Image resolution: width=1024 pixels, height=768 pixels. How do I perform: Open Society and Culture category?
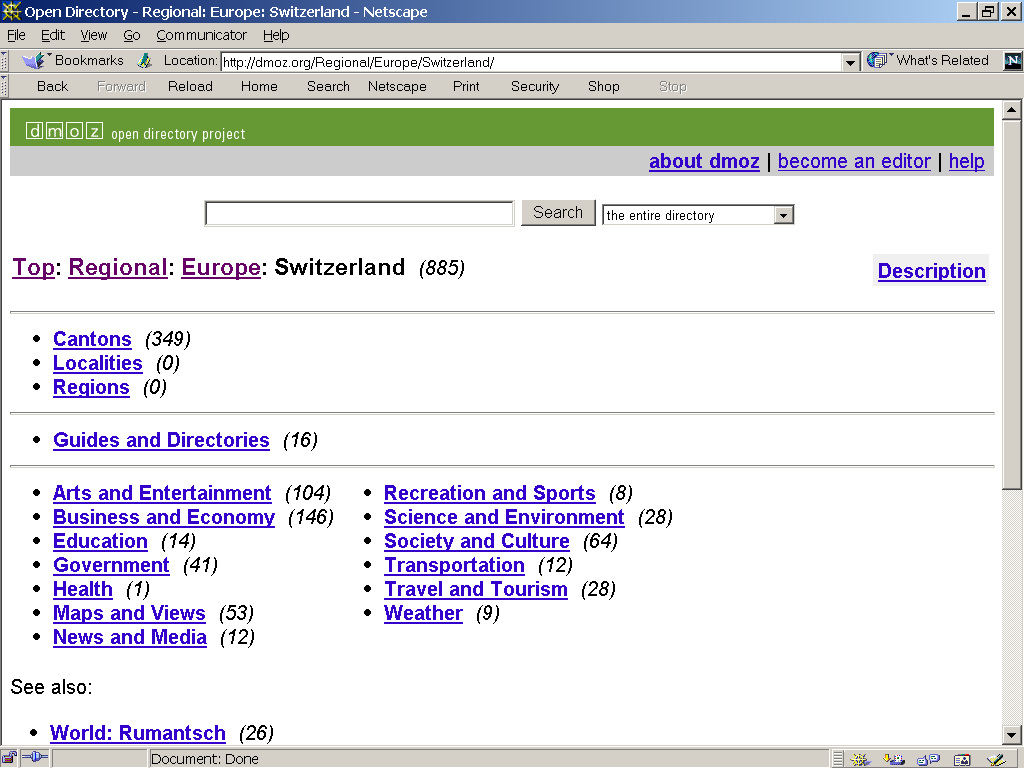[x=477, y=541]
